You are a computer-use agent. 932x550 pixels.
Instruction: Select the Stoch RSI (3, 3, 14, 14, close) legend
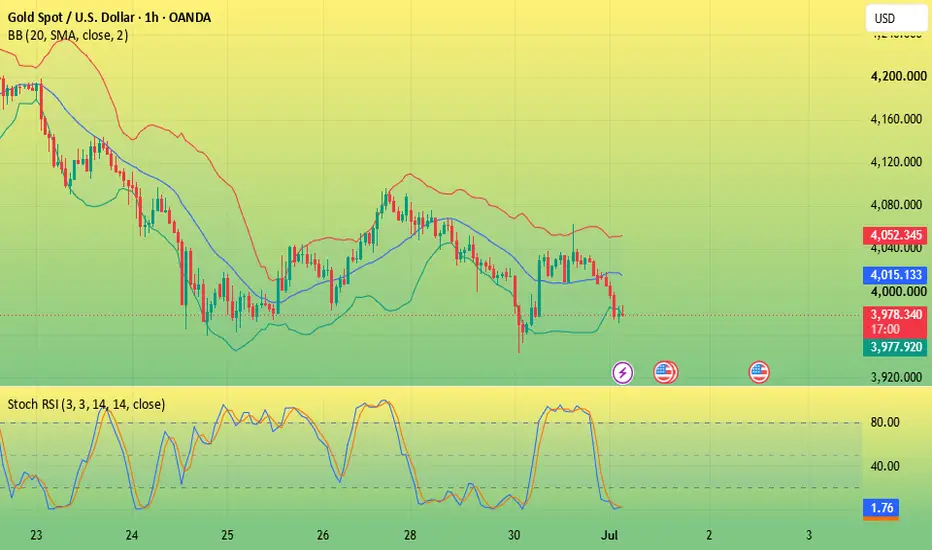(86, 404)
